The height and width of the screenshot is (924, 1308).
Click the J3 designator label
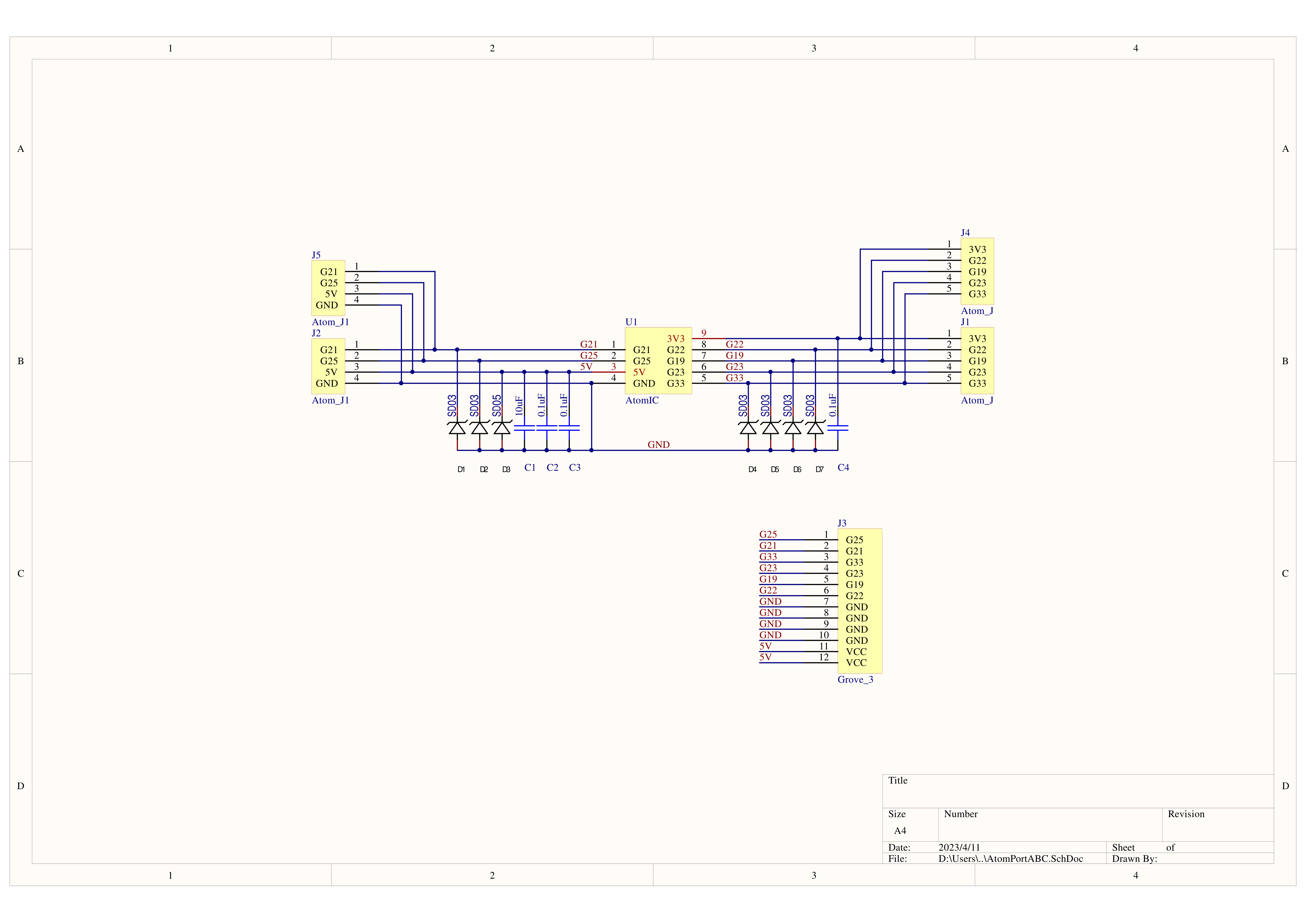click(842, 523)
